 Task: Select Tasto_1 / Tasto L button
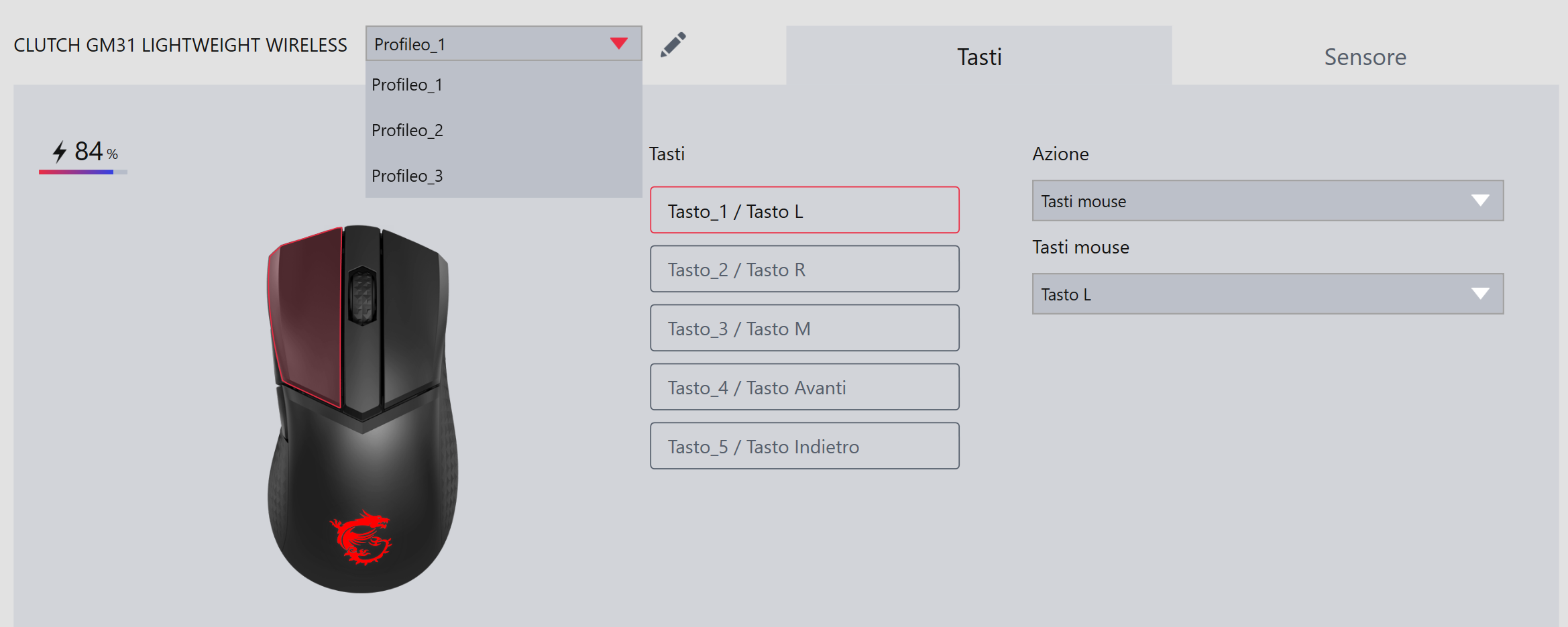pyautogui.click(x=804, y=211)
